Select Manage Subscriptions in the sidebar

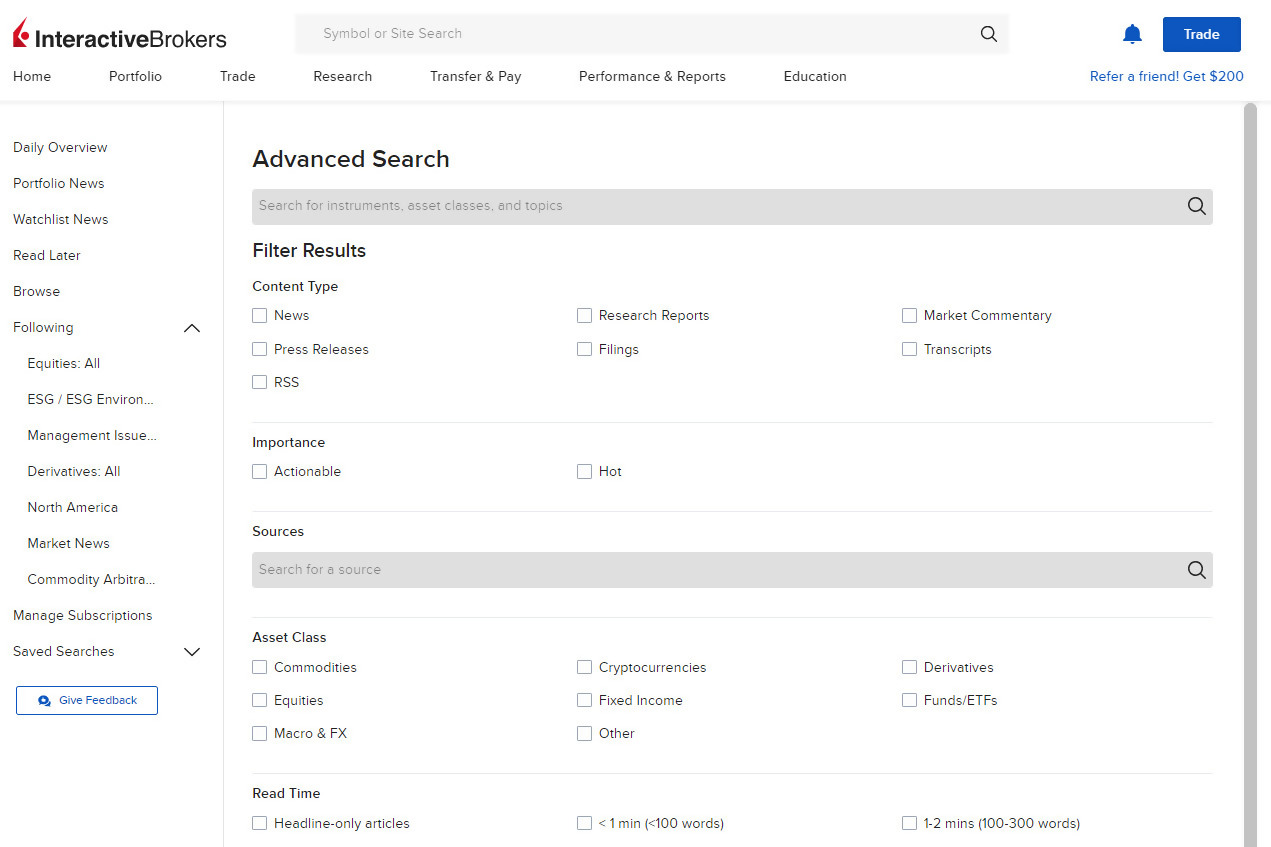(82, 615)
